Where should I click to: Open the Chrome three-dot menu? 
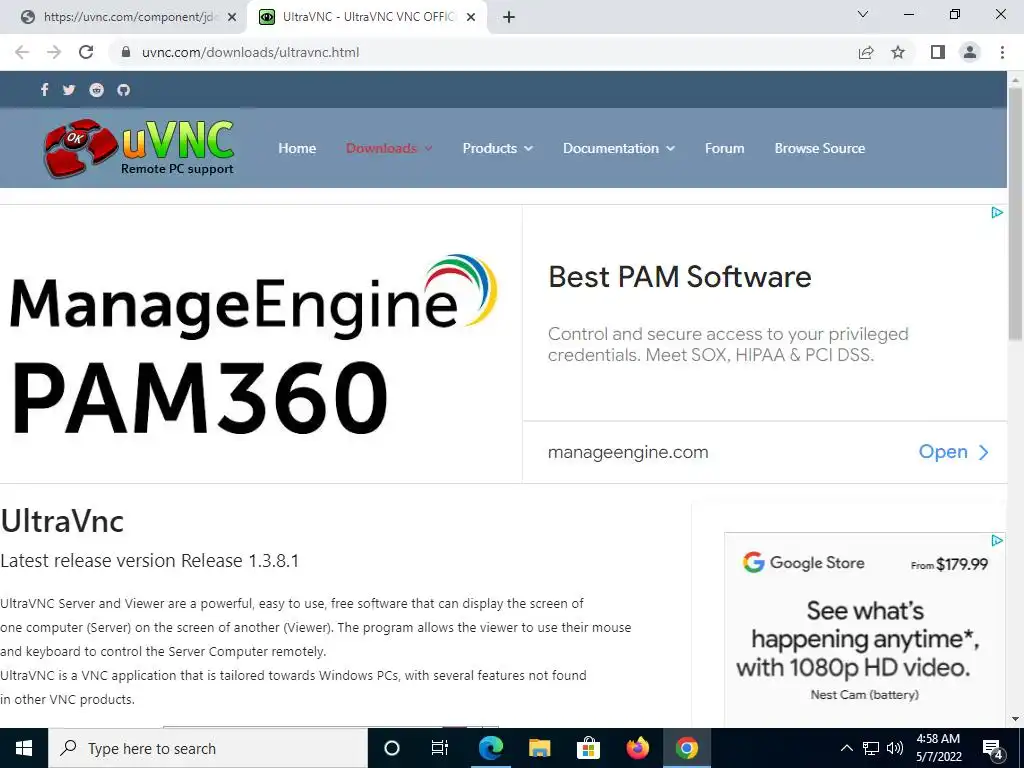coord(1002,52)
